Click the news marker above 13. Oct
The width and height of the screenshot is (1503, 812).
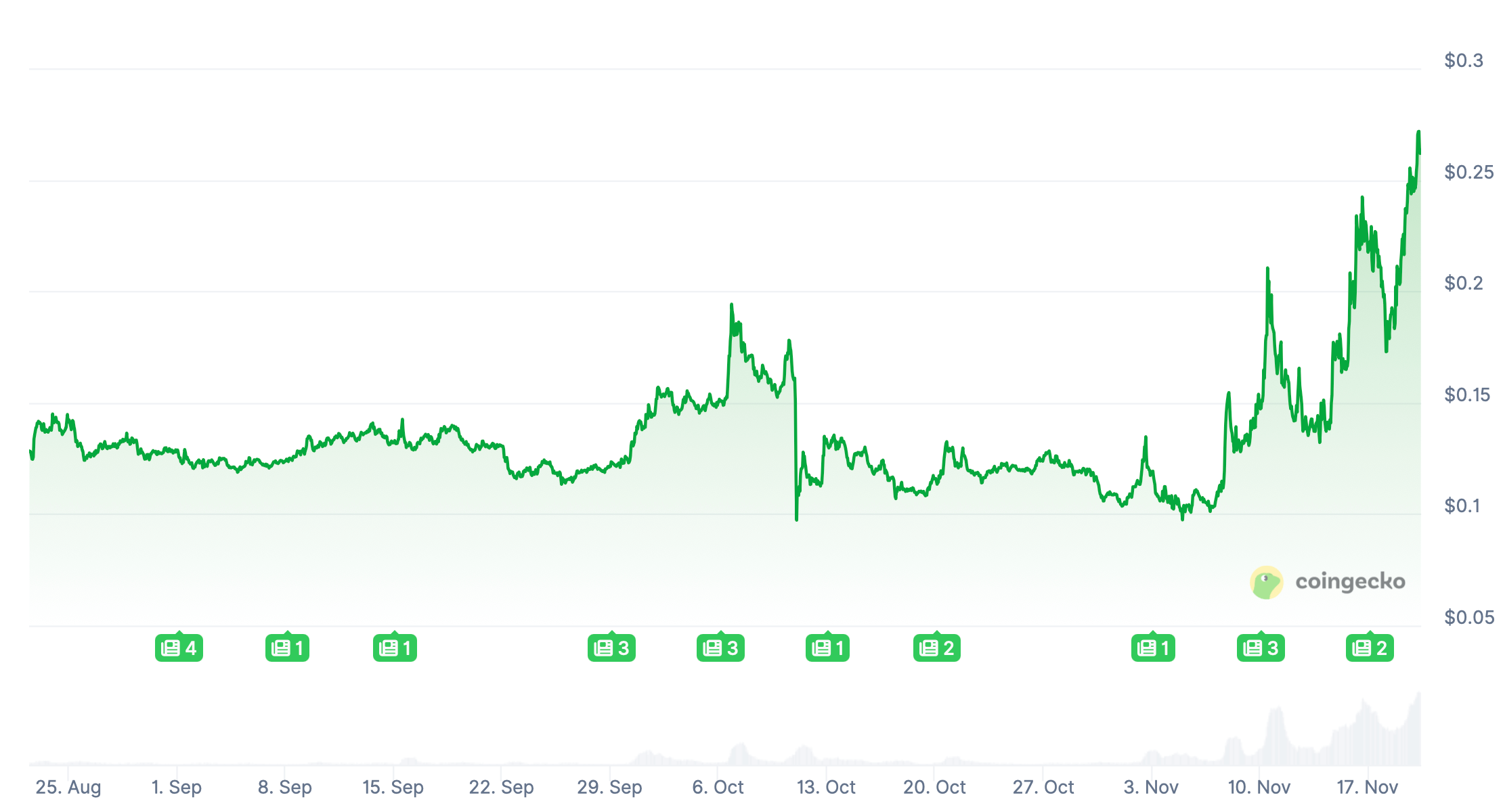tap(827, 648)
